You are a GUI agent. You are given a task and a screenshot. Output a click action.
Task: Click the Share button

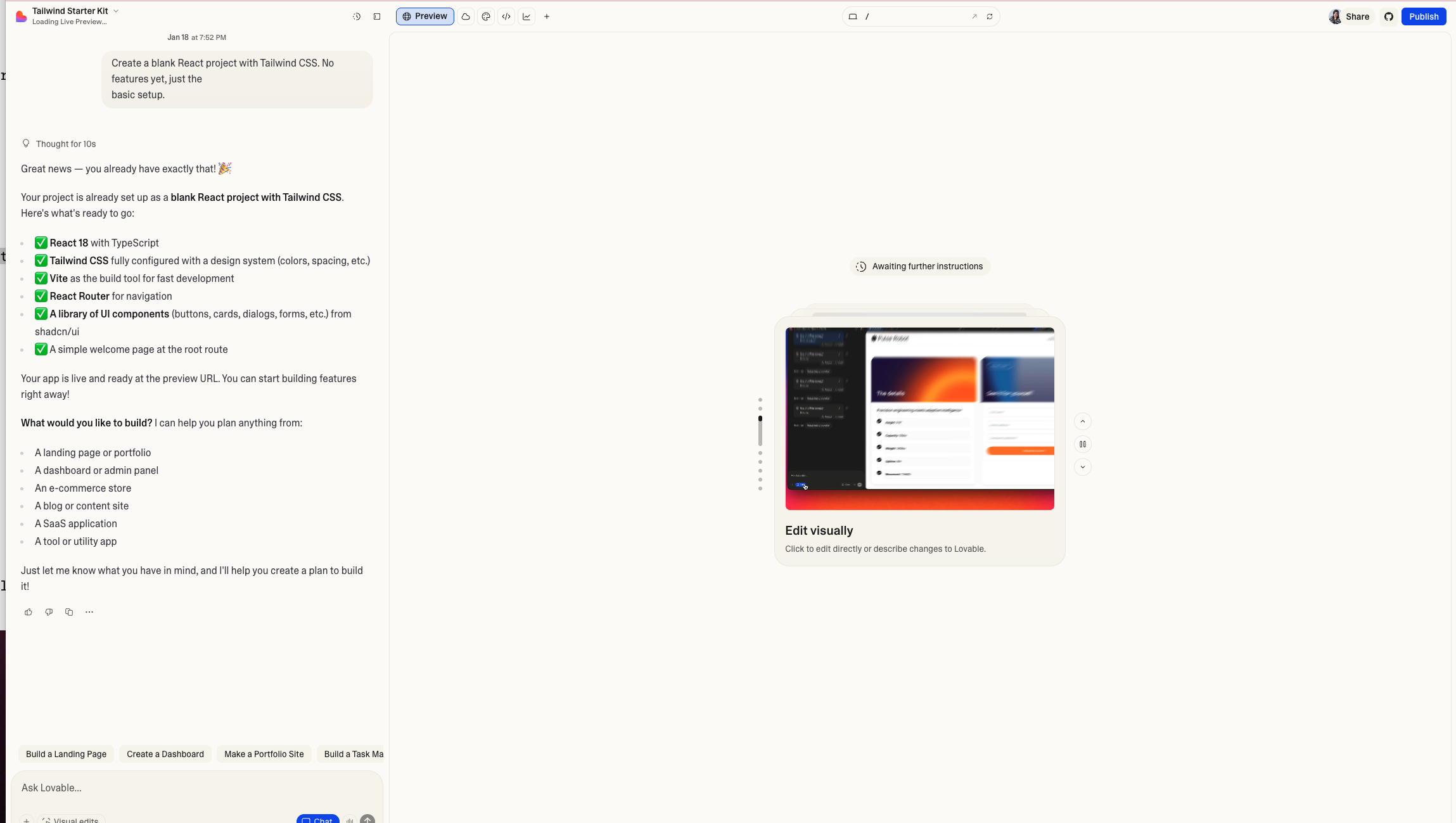[1357, 16]
